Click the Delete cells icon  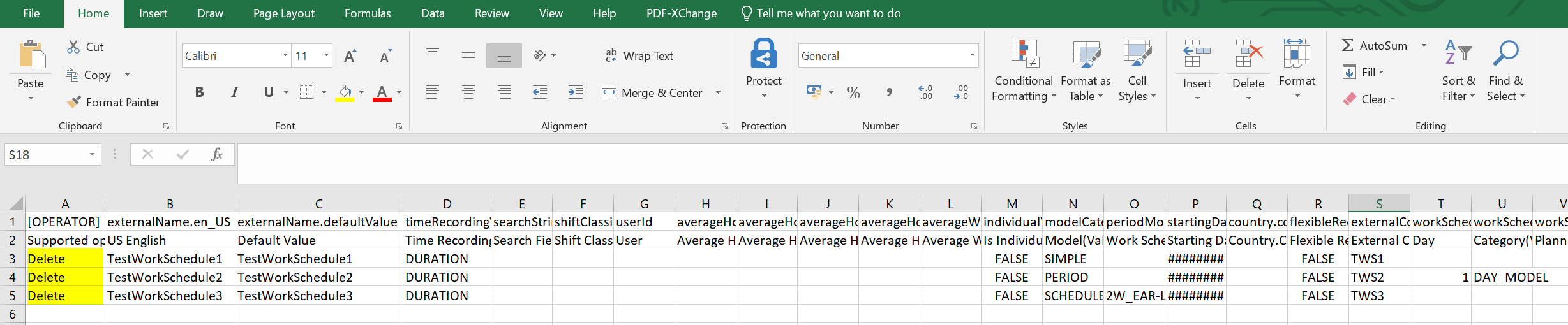(x=1248, y=54)
